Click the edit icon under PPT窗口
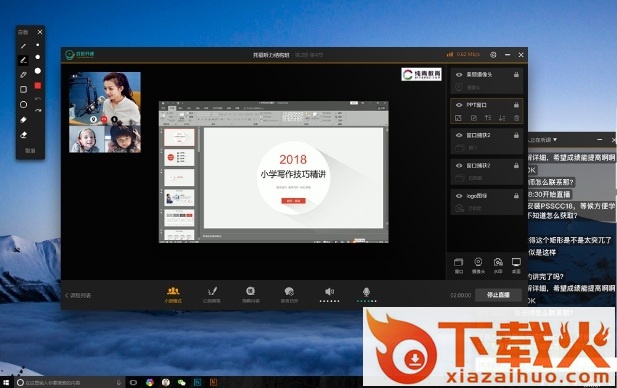The width and height of the screenshot is (617, 388). click(x=473, y=118)
